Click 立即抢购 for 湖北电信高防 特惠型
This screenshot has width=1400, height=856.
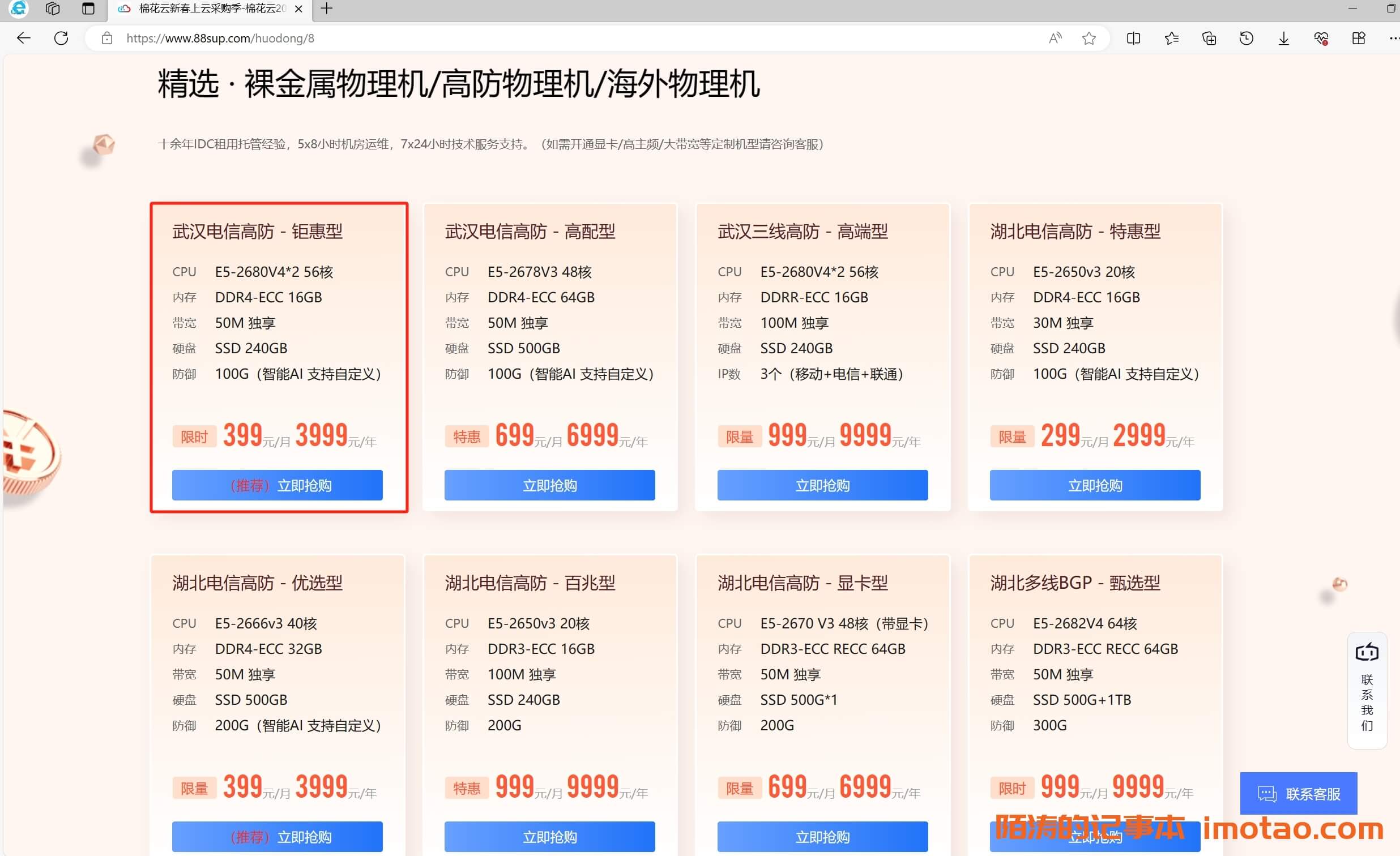[x=1095, y=485]
